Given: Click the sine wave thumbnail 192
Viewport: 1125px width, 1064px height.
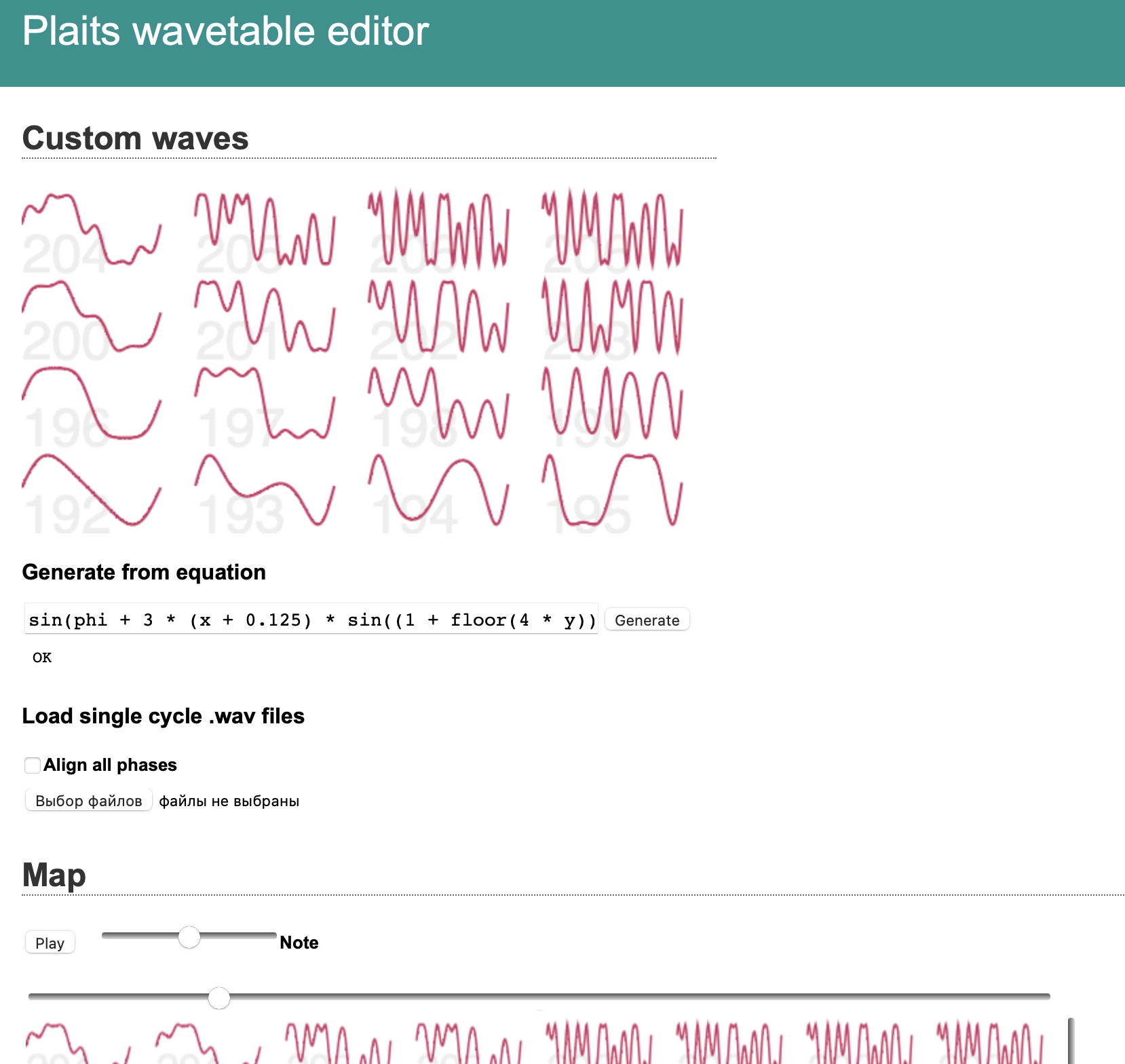Looking at the screenshot, I should coord(92,491).
